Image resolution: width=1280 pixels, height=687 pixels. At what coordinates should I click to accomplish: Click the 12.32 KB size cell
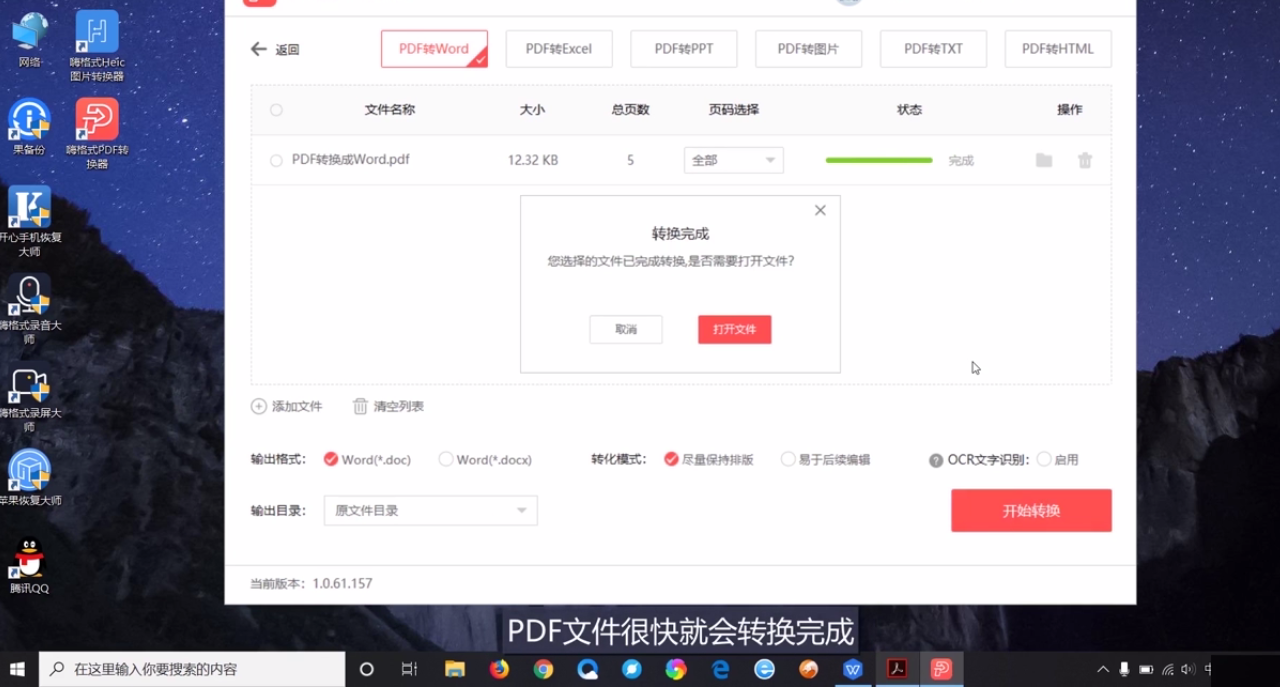pos(533,160)
